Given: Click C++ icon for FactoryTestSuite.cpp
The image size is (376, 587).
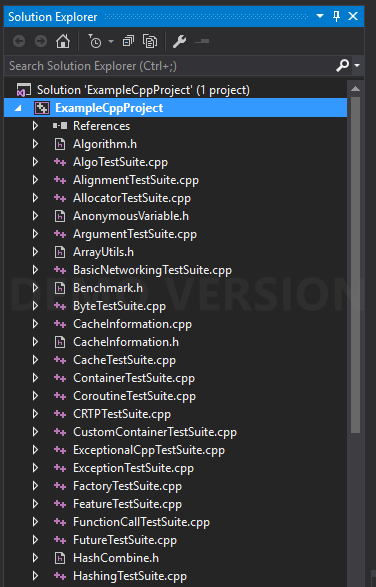Looking at the screenshot, I should coord(60,486).
